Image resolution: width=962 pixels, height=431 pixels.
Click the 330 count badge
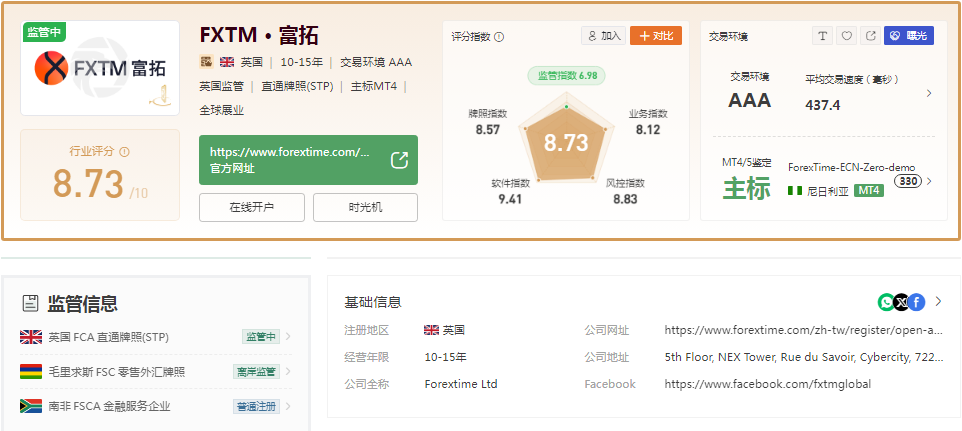(x=908, y=181)
